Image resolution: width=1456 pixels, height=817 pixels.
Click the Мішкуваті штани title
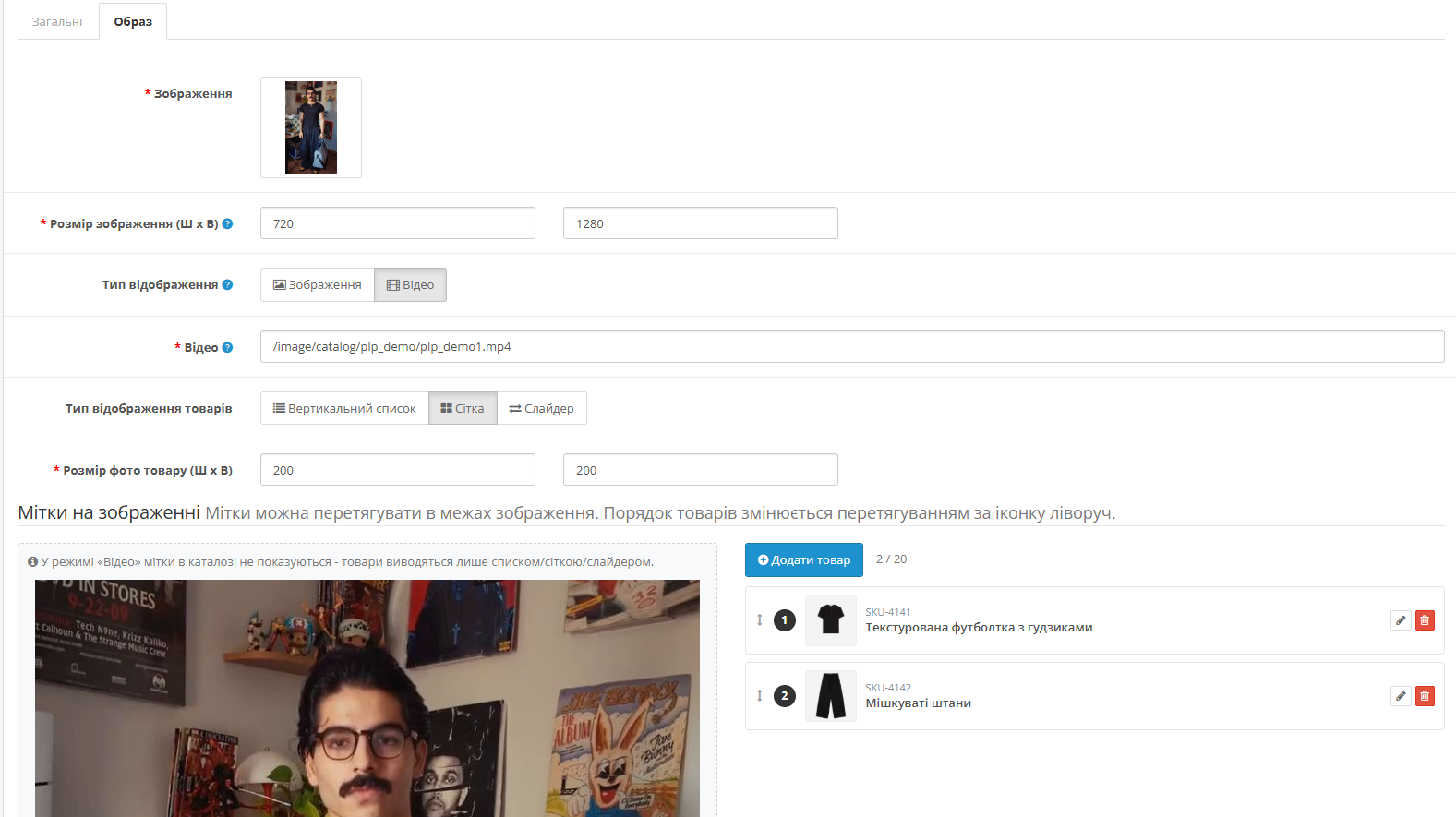coord(918,703)
